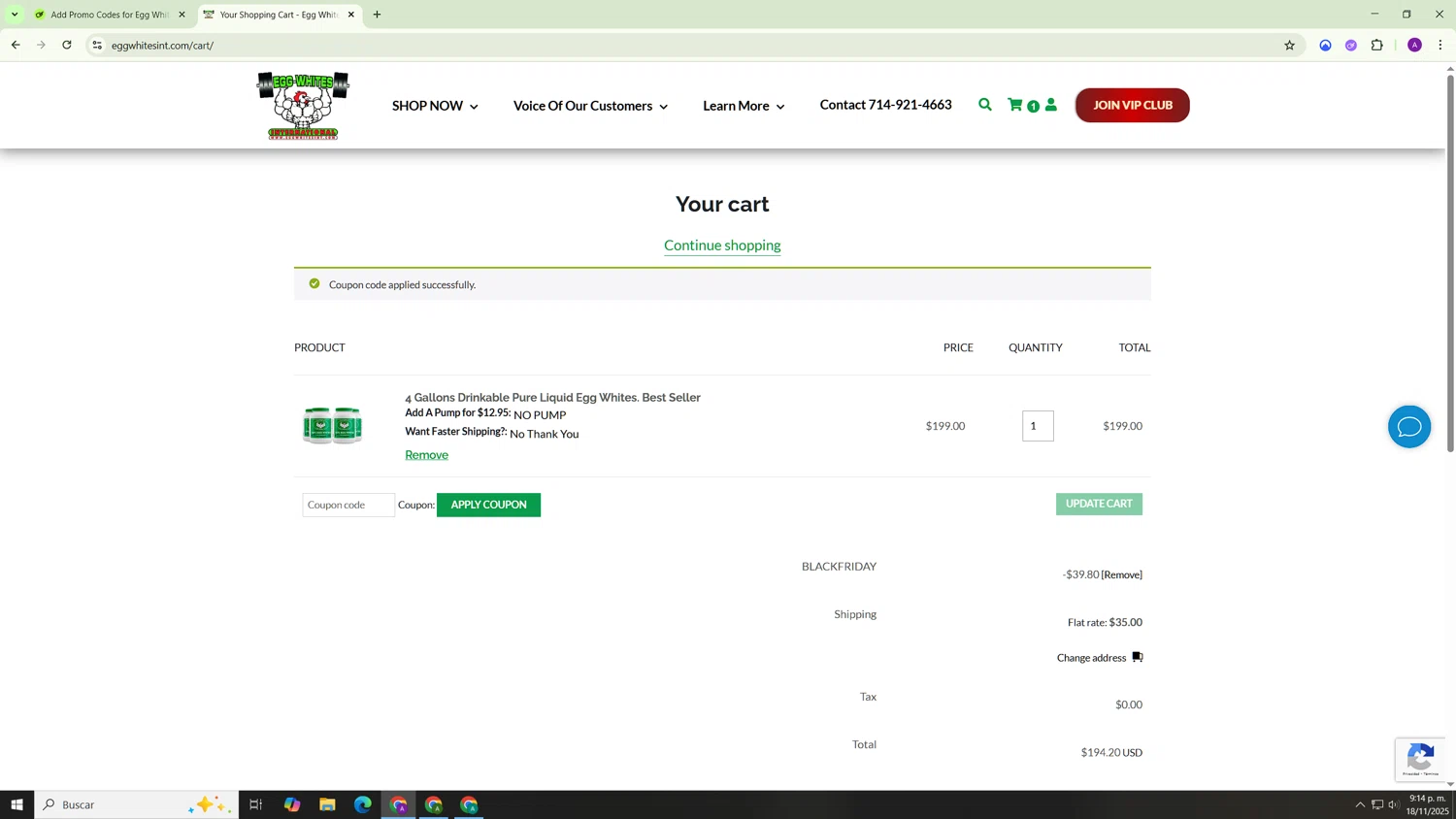
Task: Open the tab search dropdown arrow
Action: tap(15, 15)
